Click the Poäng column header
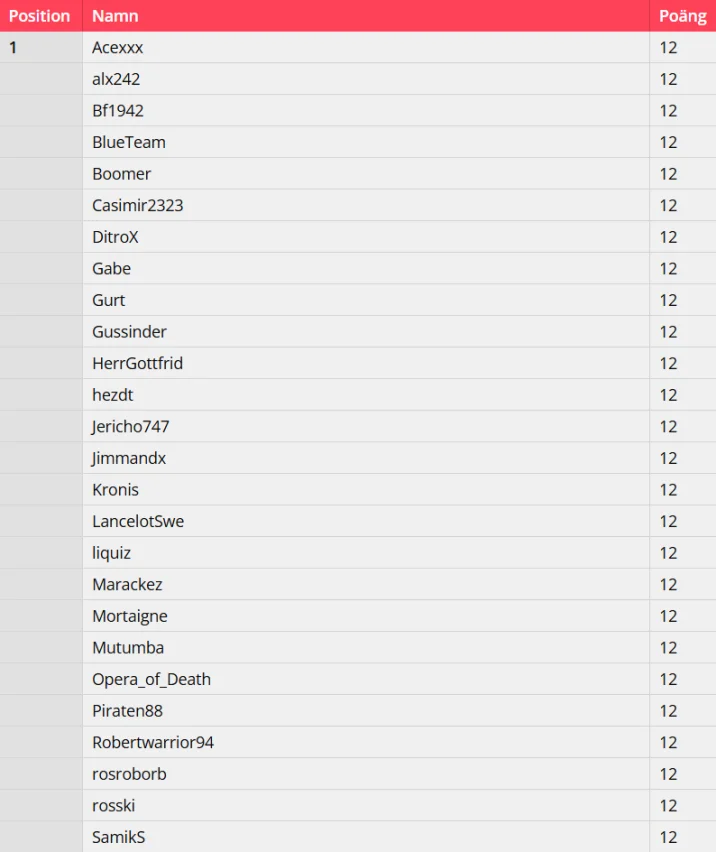716x852 pixels. (682, 16)
